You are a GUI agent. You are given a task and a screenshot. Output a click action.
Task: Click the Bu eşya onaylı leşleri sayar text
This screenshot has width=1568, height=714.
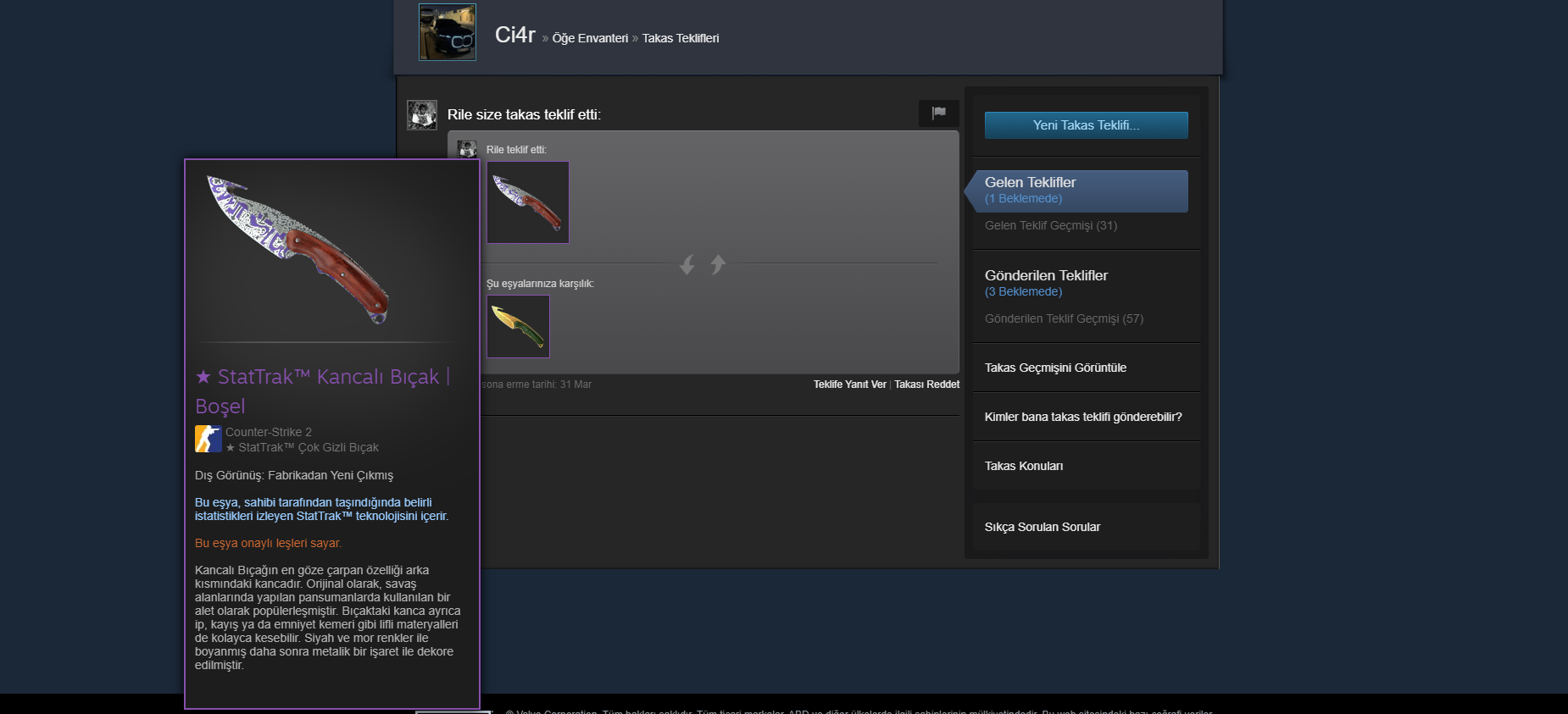269,543
